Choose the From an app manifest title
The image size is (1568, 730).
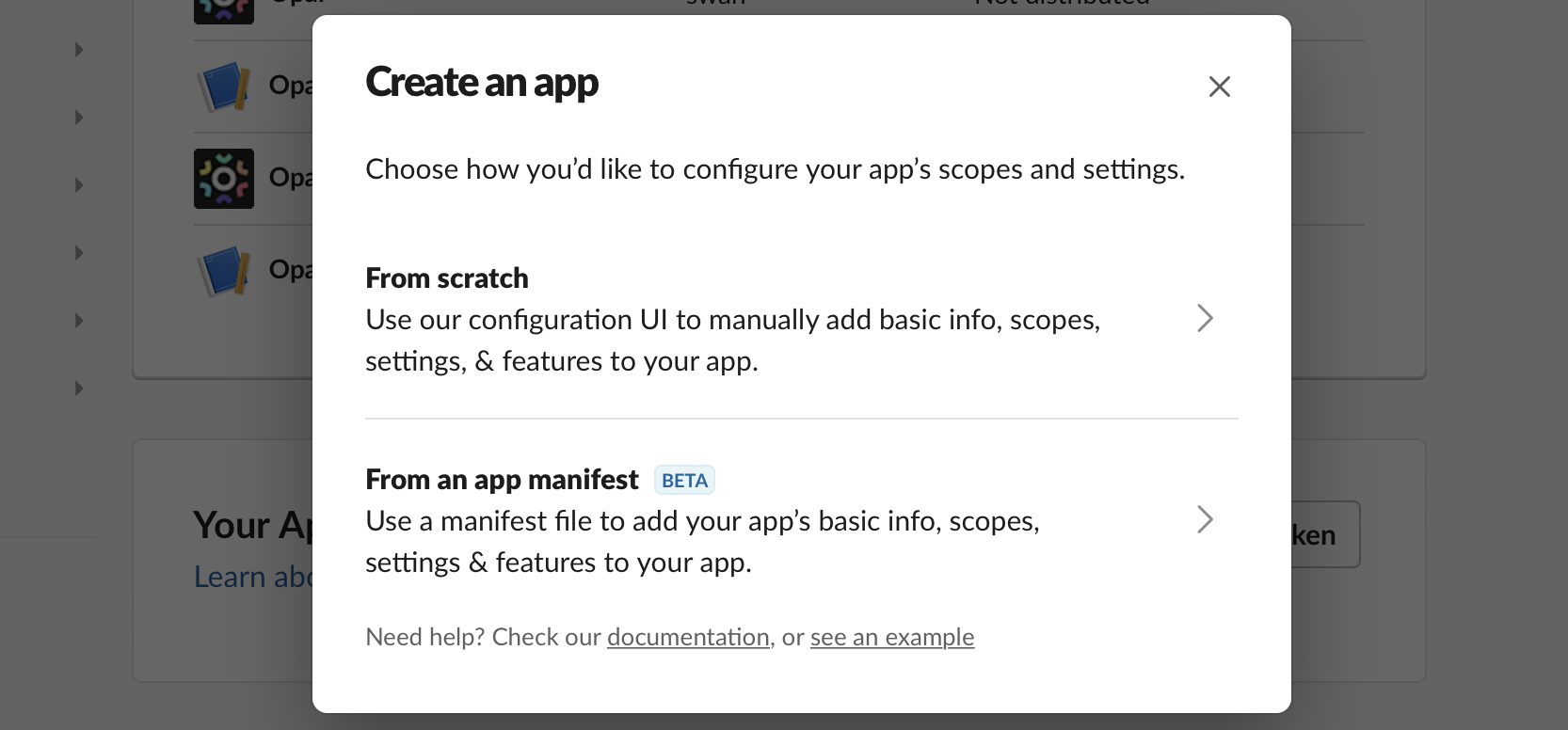502,480
